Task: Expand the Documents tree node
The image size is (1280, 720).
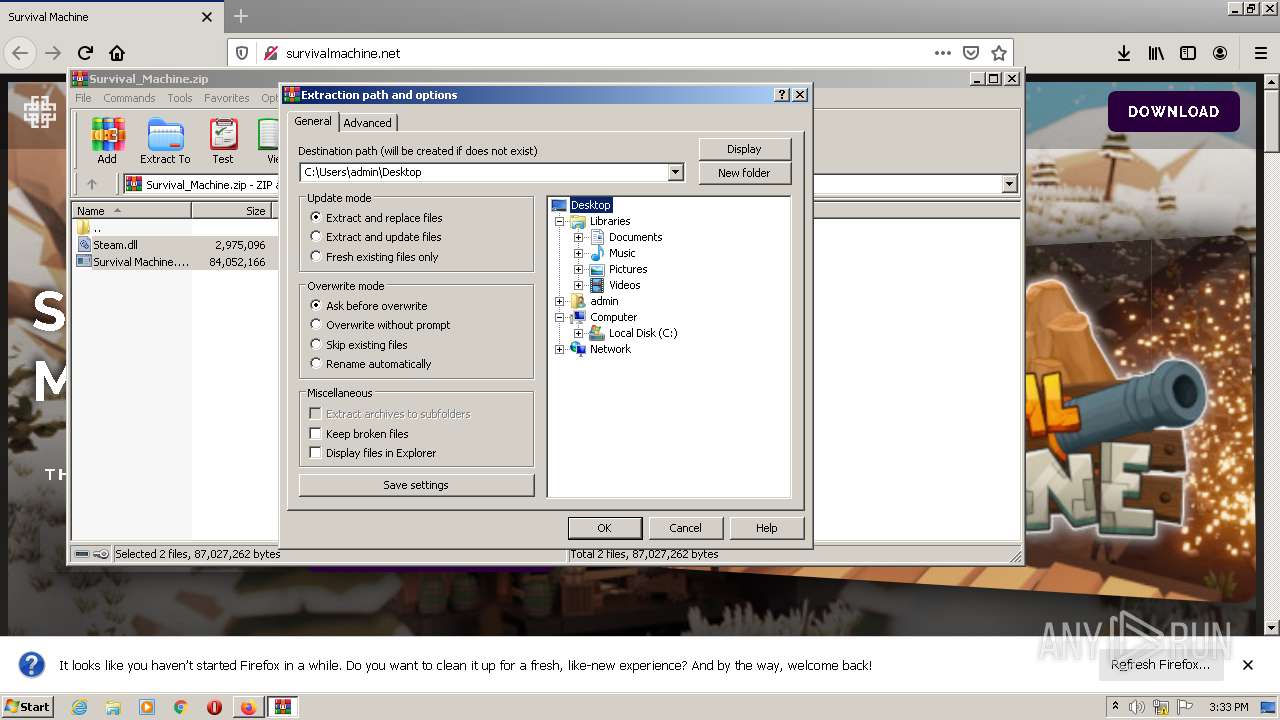Action: pos(578,237)
